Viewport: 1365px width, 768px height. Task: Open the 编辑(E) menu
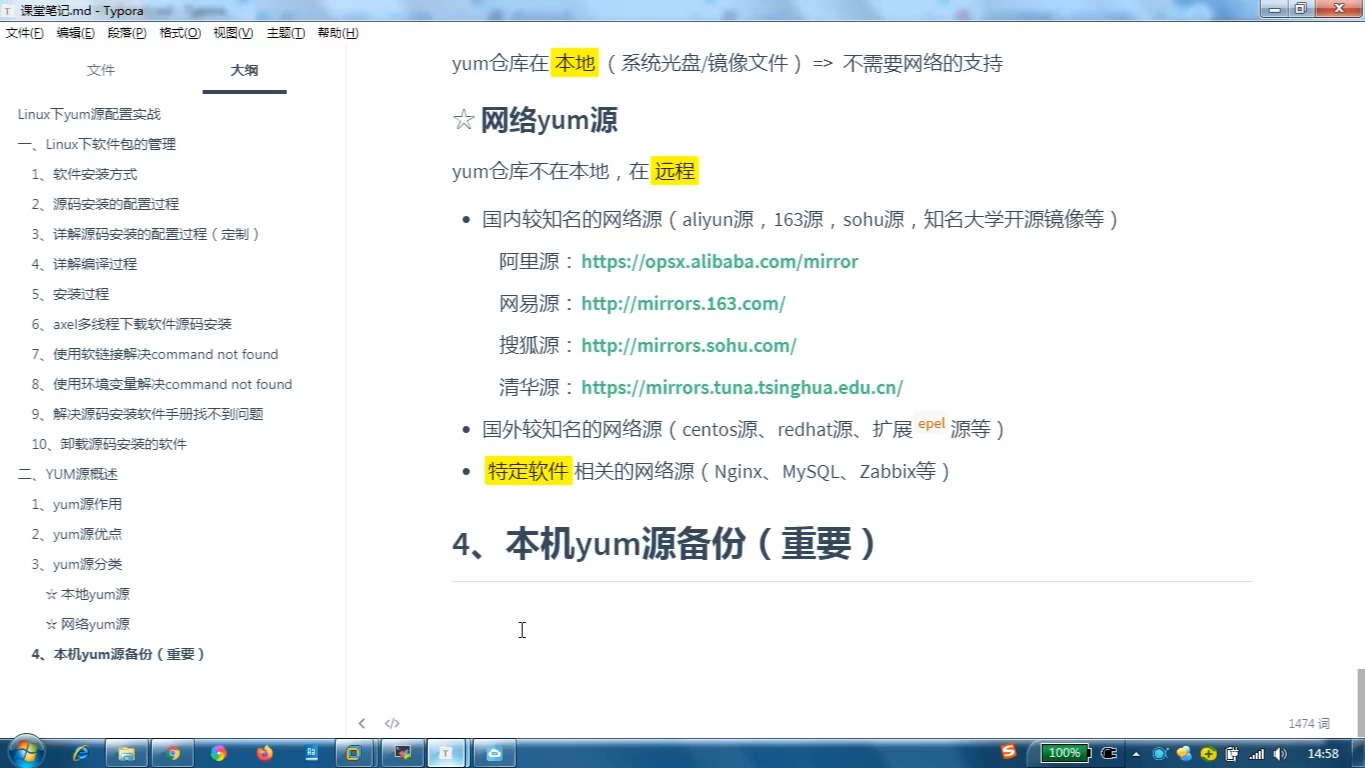coord(76,33)
